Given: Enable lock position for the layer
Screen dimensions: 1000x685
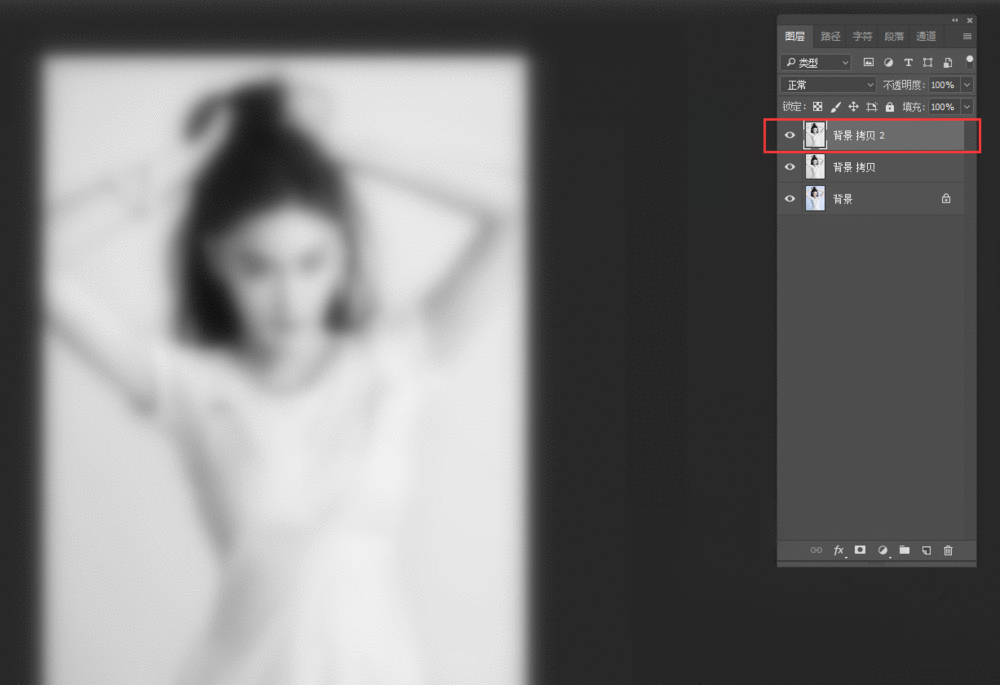Looking at the screenshot, I should (854, 106).
